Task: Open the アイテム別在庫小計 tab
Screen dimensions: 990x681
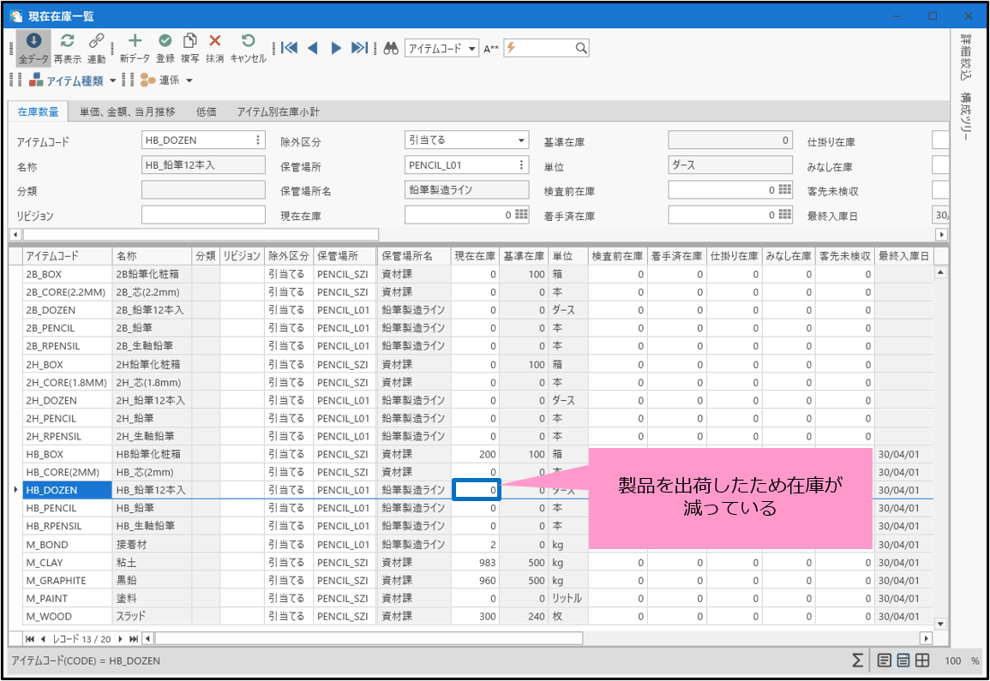Action: pos(278,112)
